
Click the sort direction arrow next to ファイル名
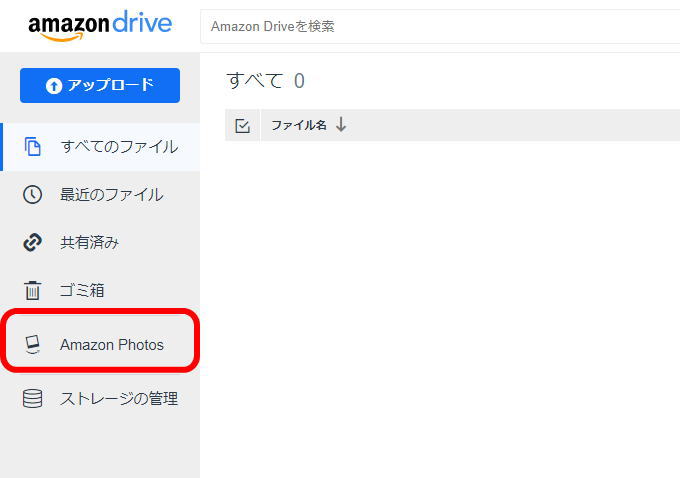click(x=341, y=124)
